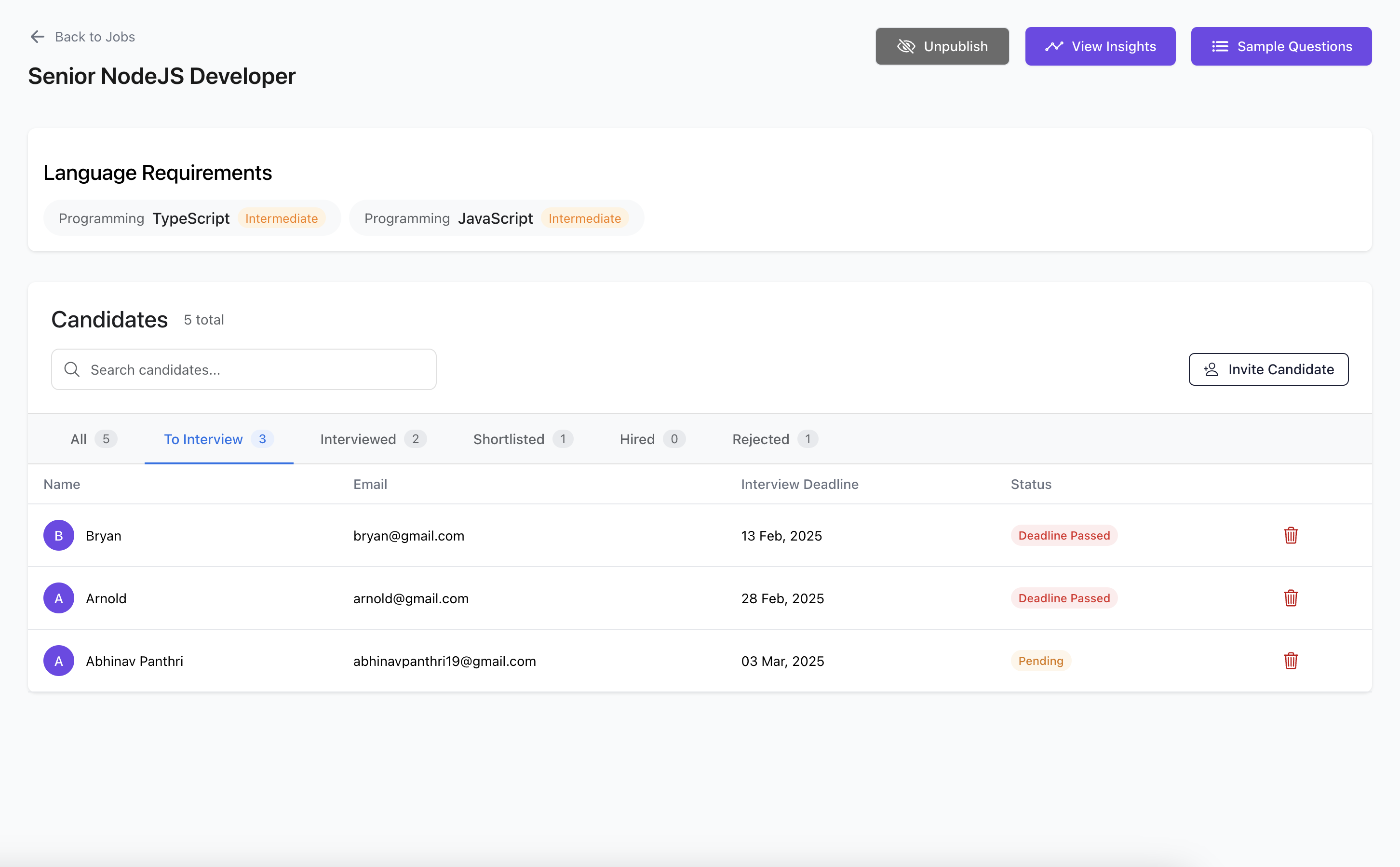Open View Insights
The image size is (1400, 867).
tap(1100, 46)
